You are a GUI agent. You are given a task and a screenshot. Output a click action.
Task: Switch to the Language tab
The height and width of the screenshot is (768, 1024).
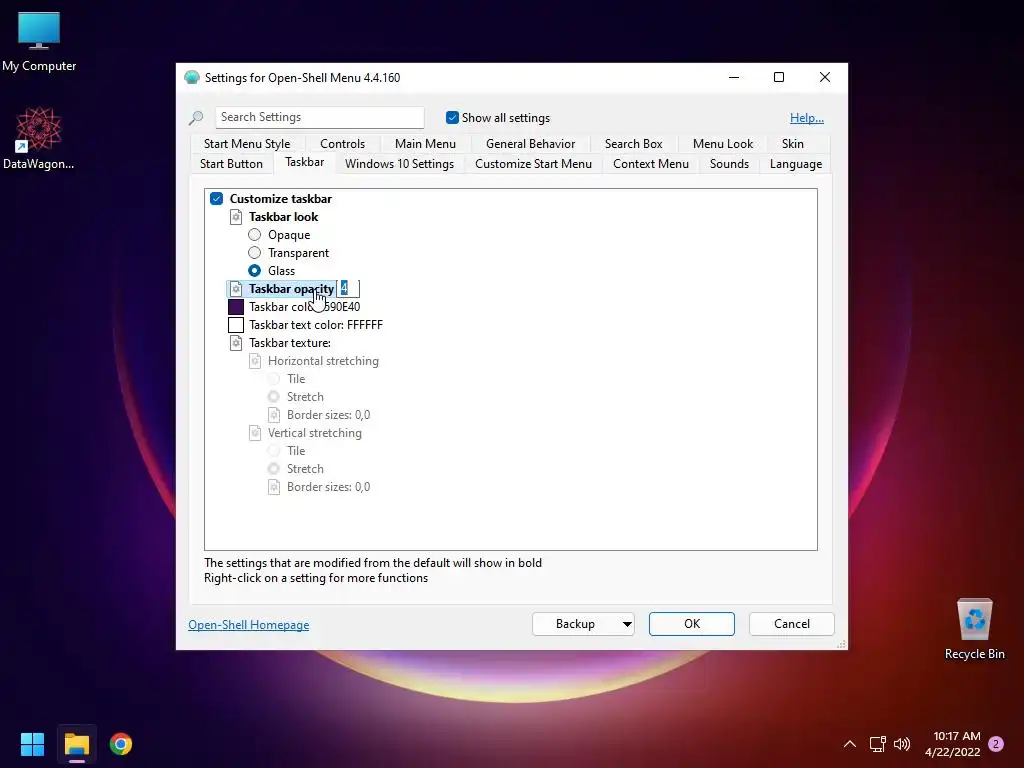tap(795, 164)
